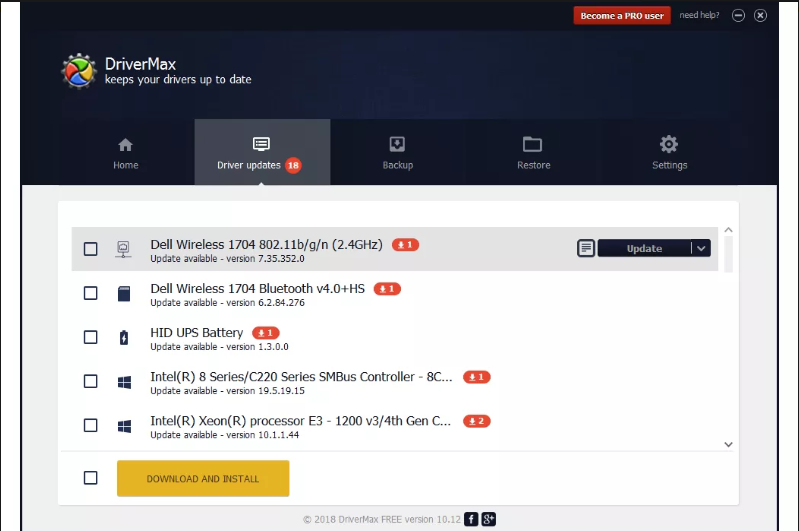This screenshot has width=799, height=531.
Task: Minimize the DriverMax window
Action: click(x=738, y=15)
